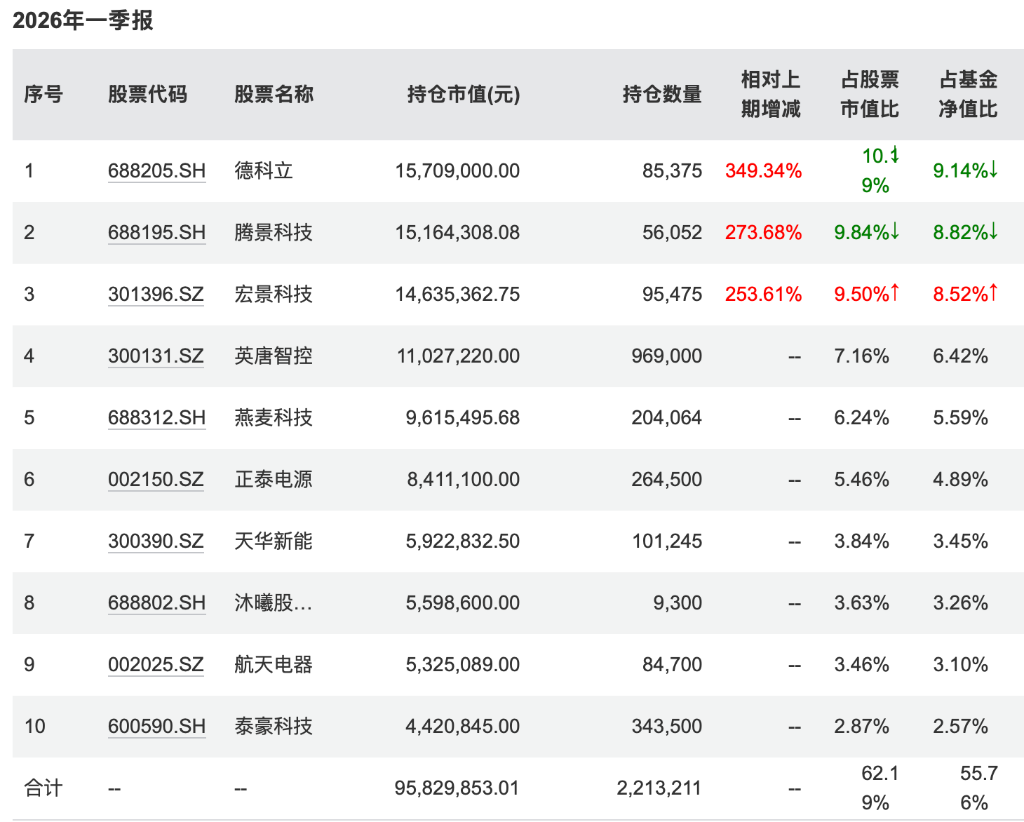Open the 002150.SZ stock link
The width and height of the screenshot is (1024, 822).
coord(156,480)
